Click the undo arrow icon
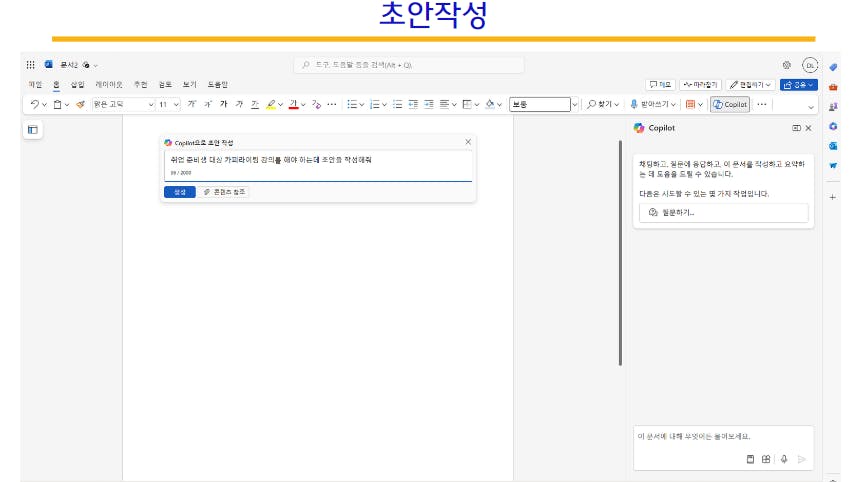Viewport: 854px width, 482px height. coord(35,104)
